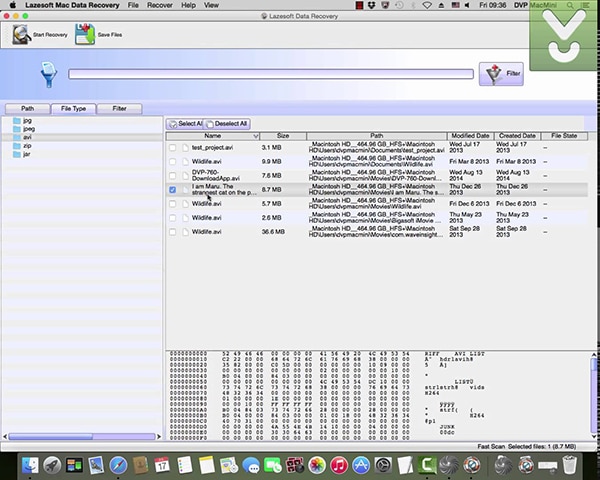The width and height of the screenshot is (600, 480).
Task: Click the file icon beside test_project.avi
Action: click(x=186, y=148)
